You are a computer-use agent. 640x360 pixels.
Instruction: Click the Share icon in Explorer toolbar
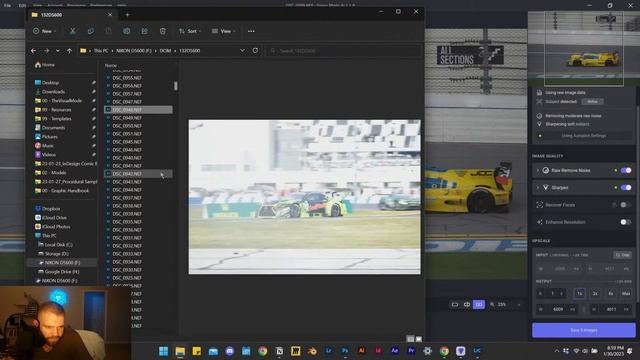(144, 31)
